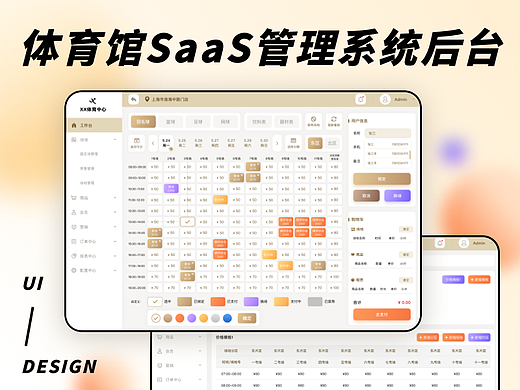Expand the 场地 sidebar section chevron
Image resolution: width=520 pixels, height=390 pixels.
tap(115, 140)
